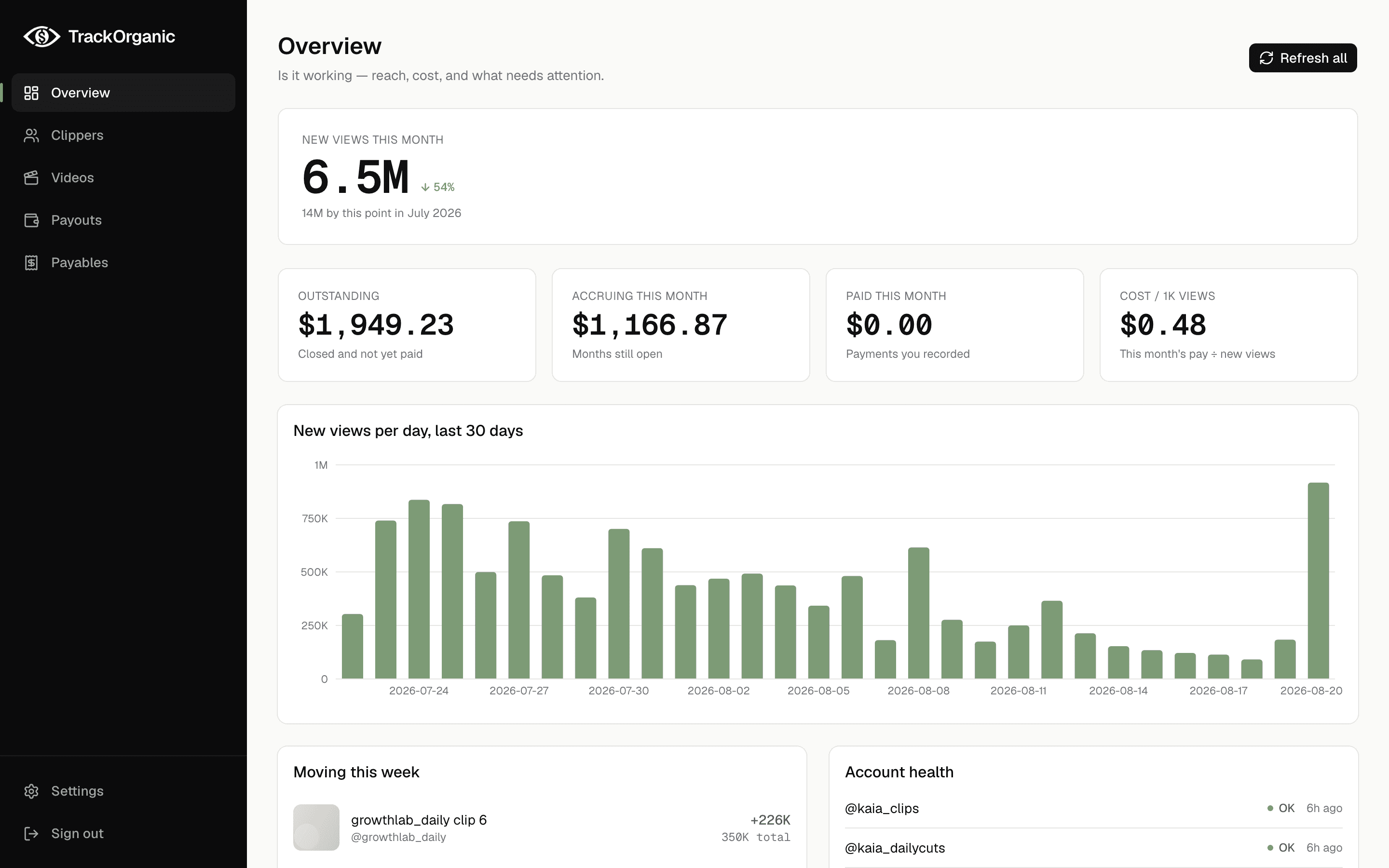Click the Videos clapperboard icon
1389x868 pixels.
click(31, 177)
